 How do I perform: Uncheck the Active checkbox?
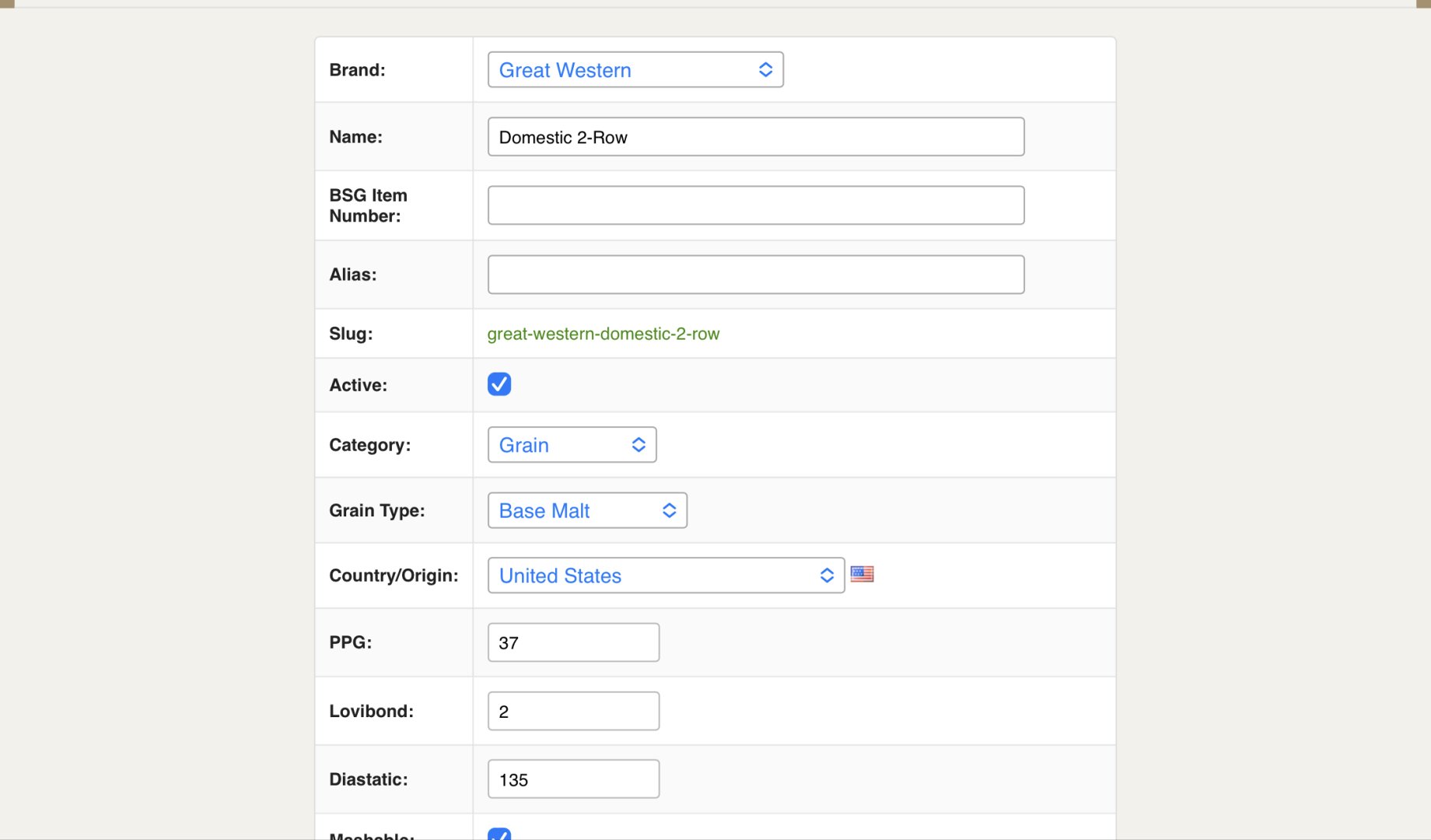point(499,384)
